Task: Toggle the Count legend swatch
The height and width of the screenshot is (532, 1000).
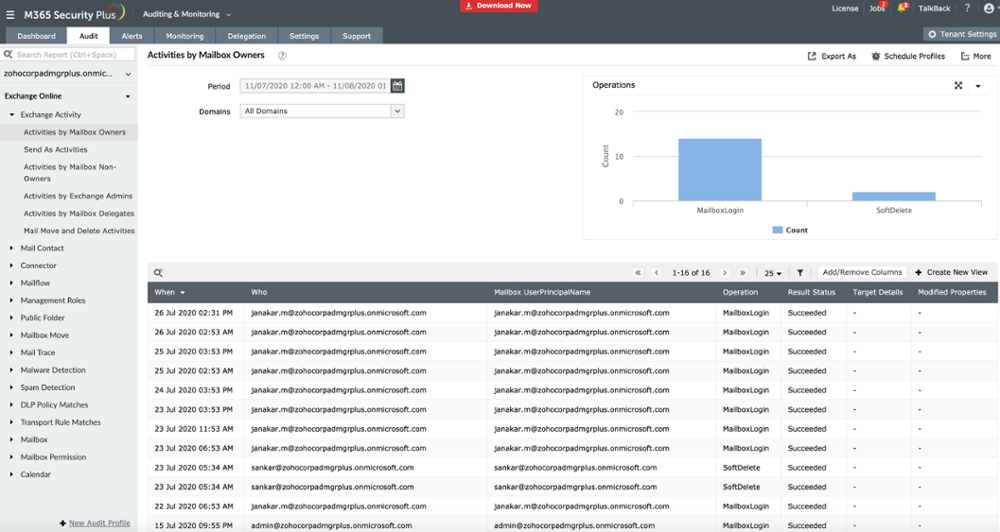Action: 777,230
